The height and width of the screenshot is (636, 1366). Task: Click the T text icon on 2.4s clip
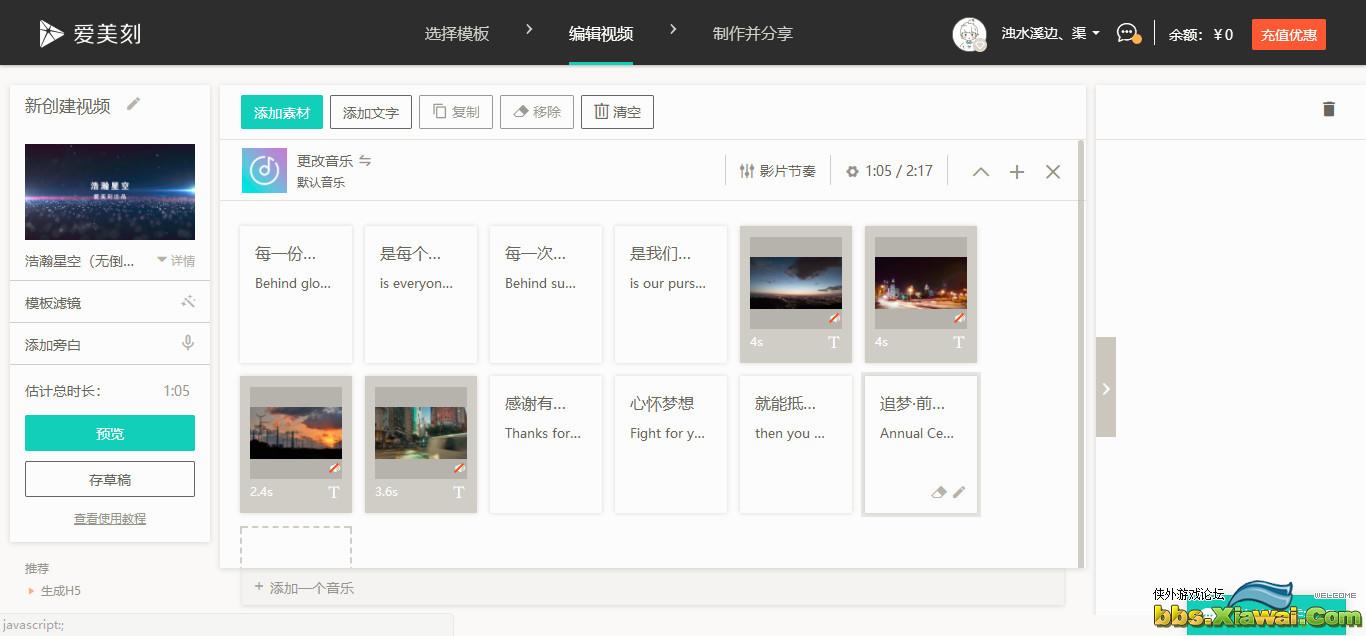(334, 492)
